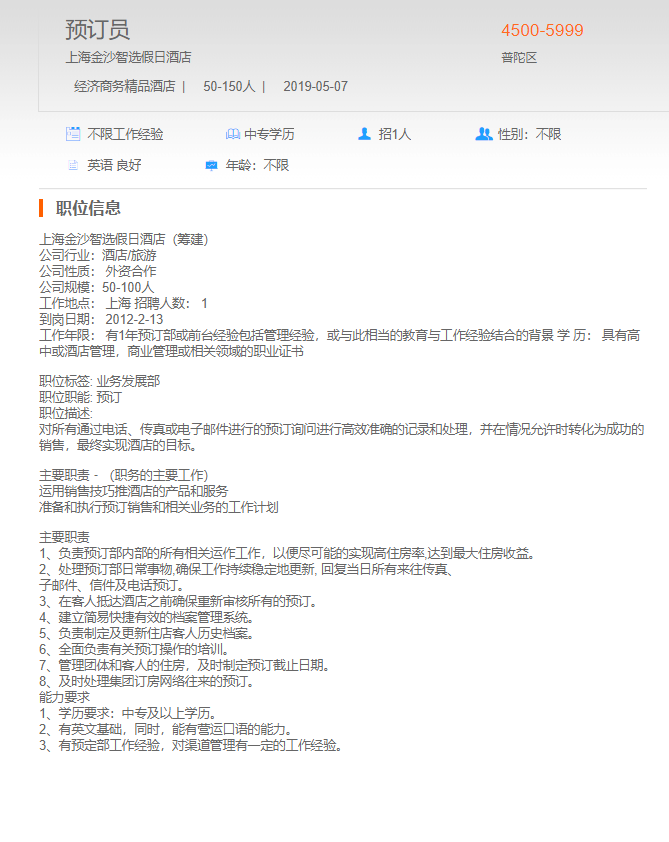Viewport: 669px width, 842px height.
Task: Click the two-person icon beside 性别
Action: pos(484,134)
